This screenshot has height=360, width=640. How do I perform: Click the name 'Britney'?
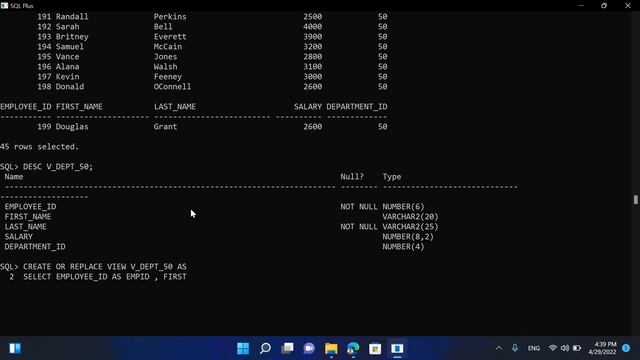point(72,37)
